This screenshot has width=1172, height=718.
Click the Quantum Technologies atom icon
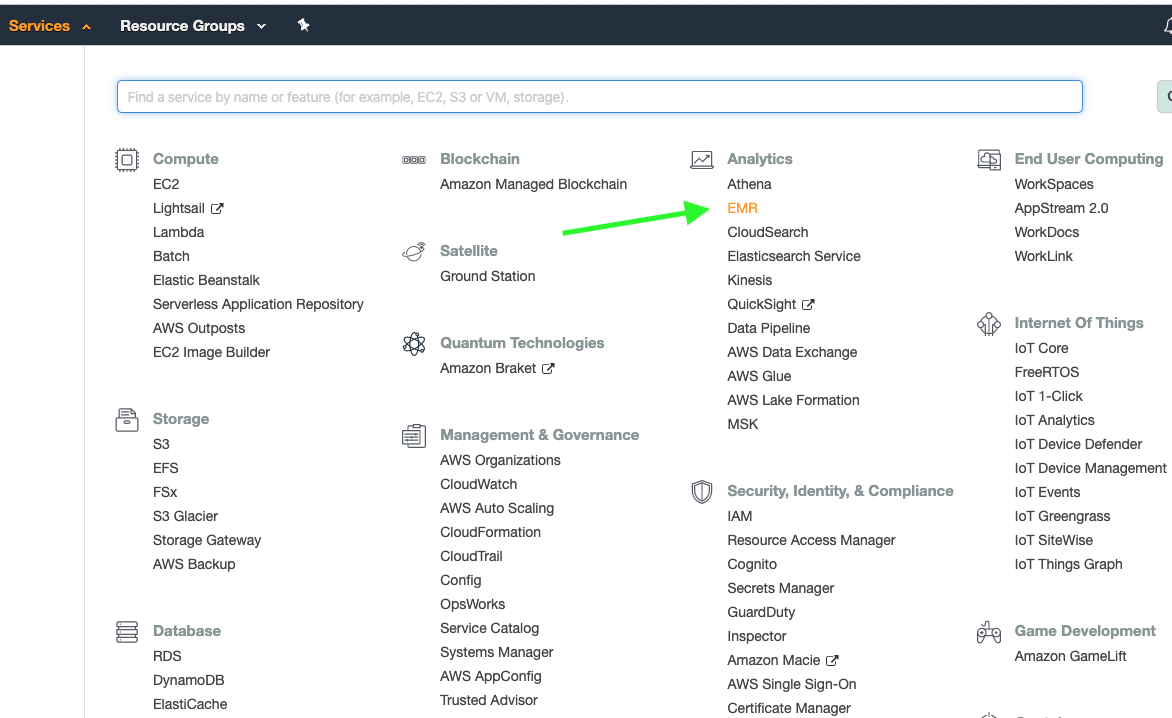coord(414,344)
